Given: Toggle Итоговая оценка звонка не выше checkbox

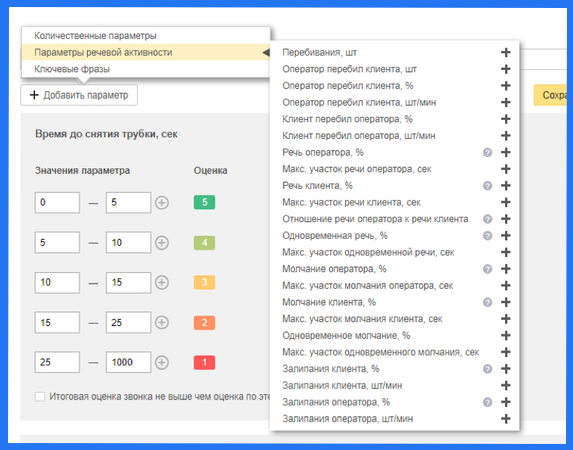Looking at the screenshot, I should point(39,397).
